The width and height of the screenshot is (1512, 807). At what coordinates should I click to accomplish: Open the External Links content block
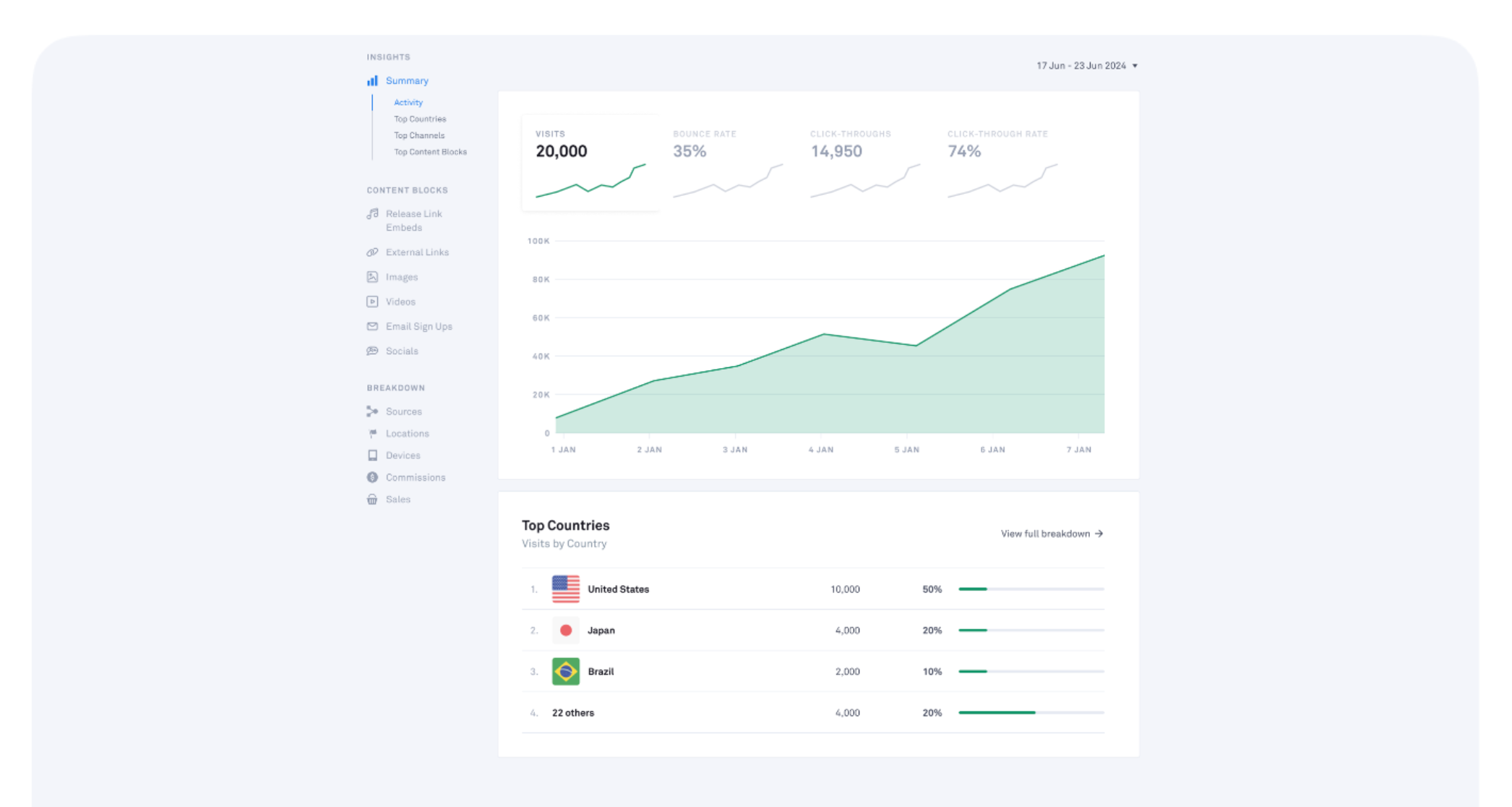[x=417, y=252]
